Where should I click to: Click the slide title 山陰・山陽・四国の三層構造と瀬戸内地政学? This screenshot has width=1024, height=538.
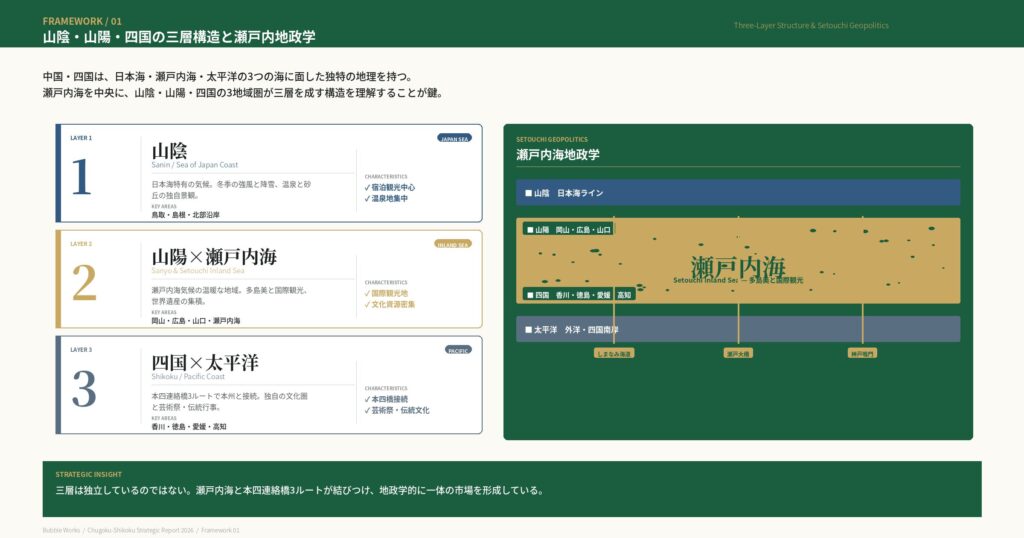179,37
